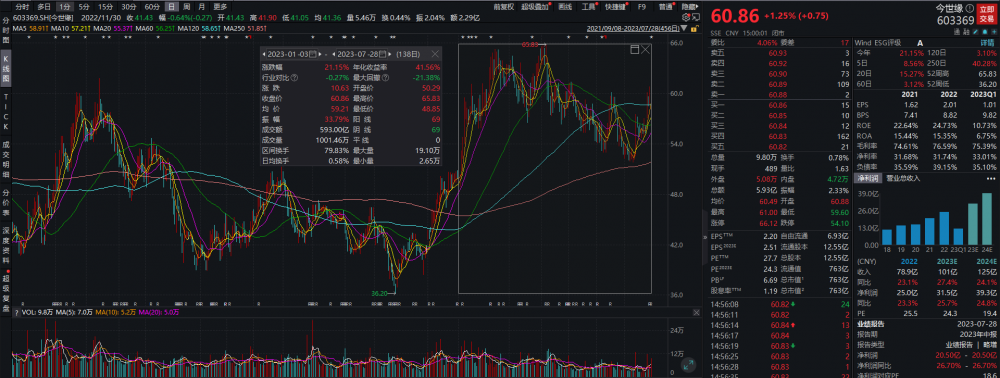Switch chart to 60分 period
This screenshot has width=1000, height=378.
coord(152,6)
